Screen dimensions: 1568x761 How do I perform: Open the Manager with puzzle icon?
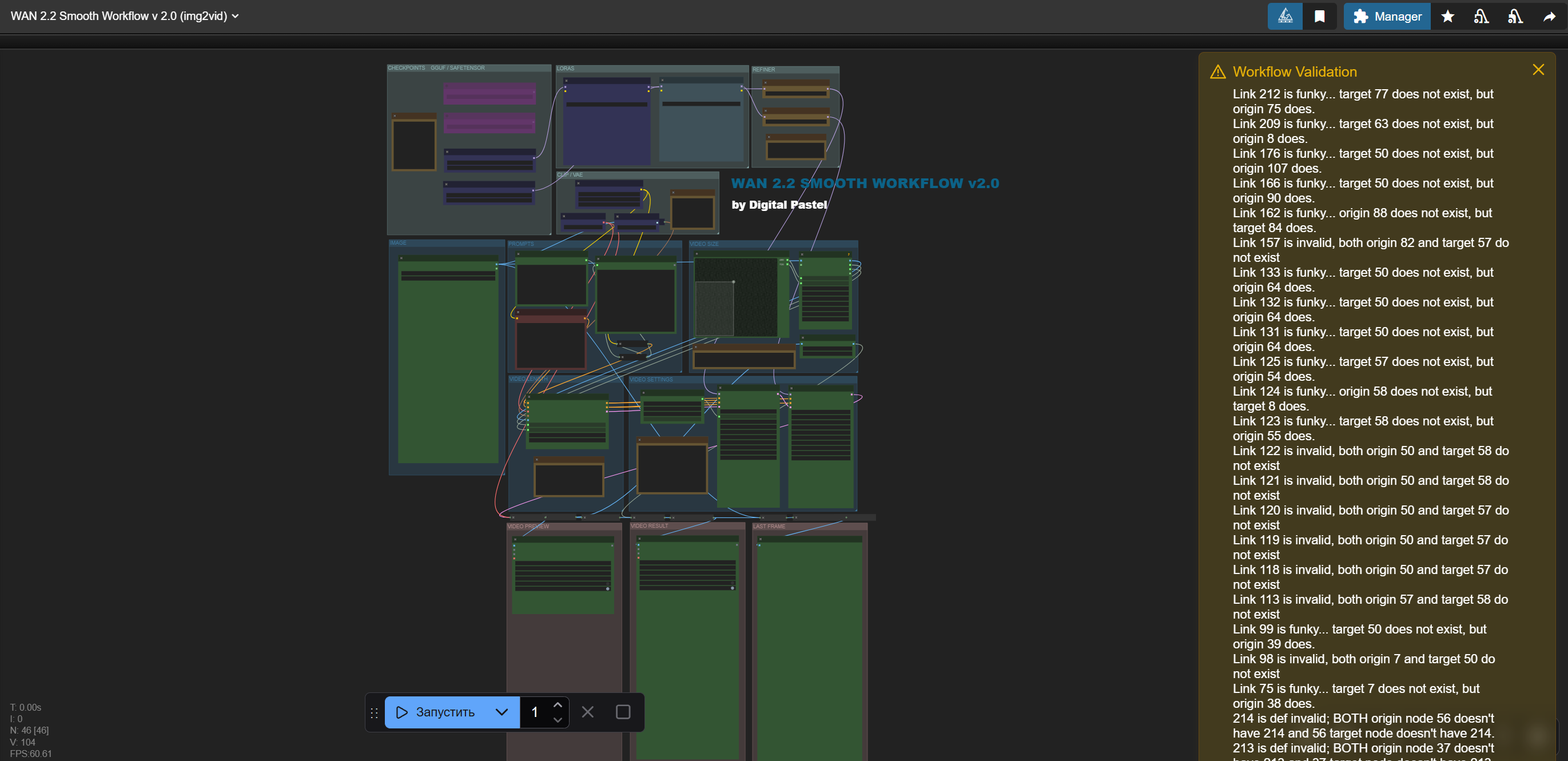point(1387,17)
